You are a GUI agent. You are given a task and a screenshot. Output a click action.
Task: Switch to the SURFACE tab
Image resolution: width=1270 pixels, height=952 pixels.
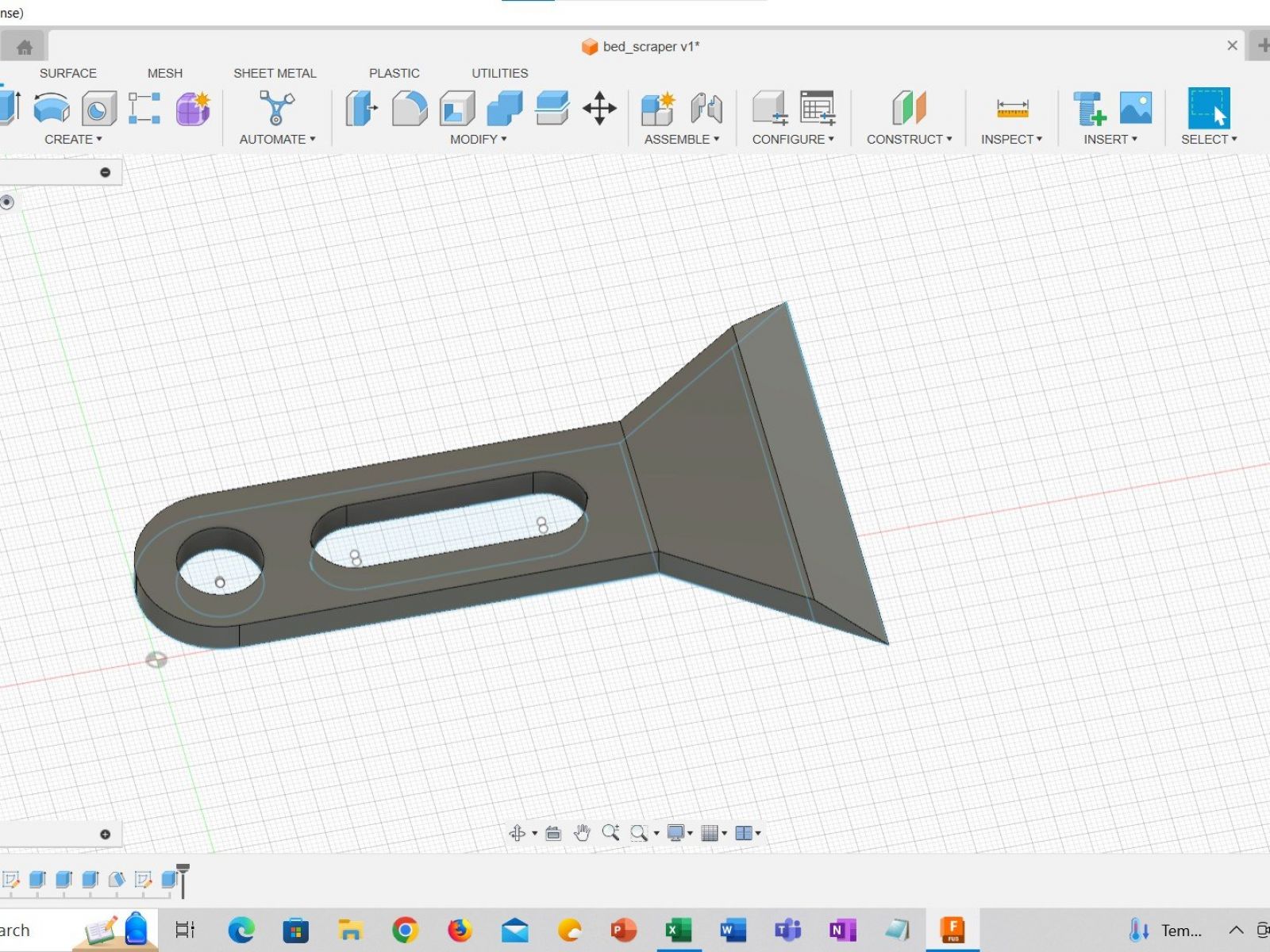68,73
